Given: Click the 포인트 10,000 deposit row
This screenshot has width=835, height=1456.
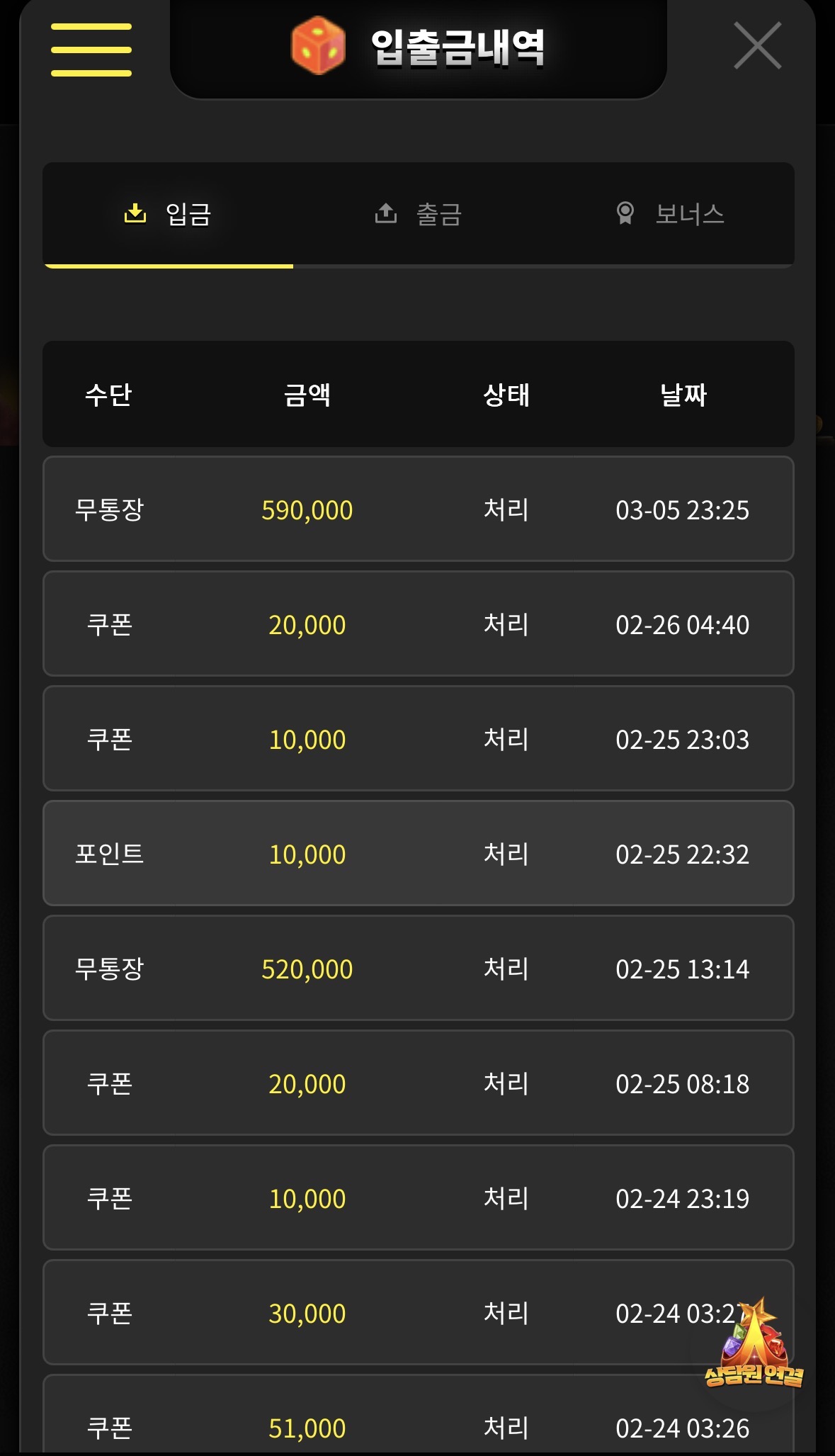Looking at the screenshot, I should coord(418,854).
